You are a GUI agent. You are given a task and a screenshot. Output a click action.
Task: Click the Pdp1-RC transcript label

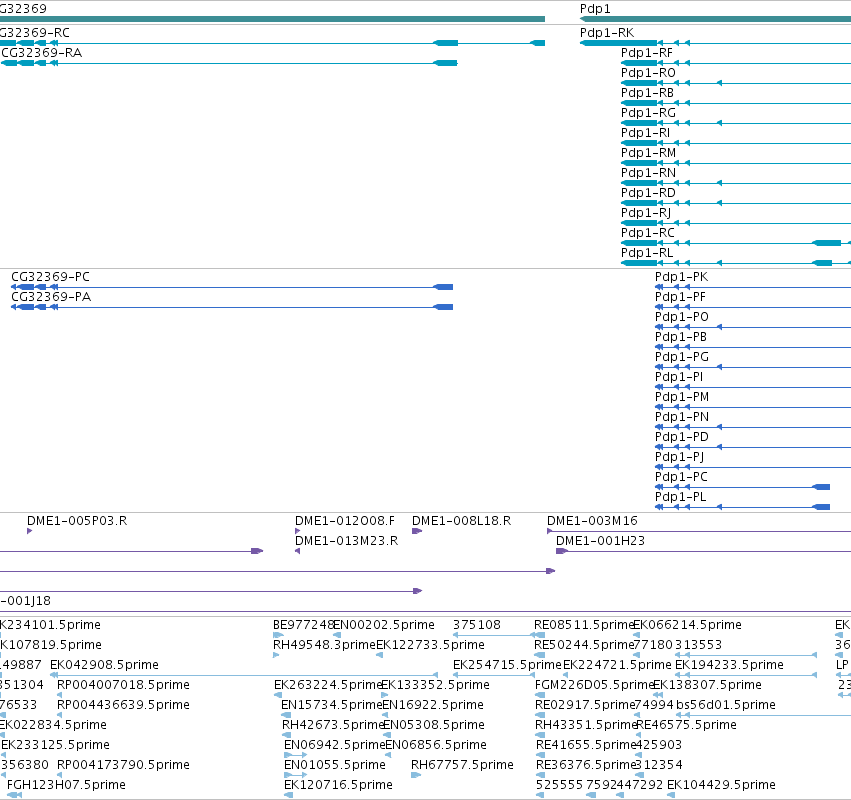click(647, 233)
